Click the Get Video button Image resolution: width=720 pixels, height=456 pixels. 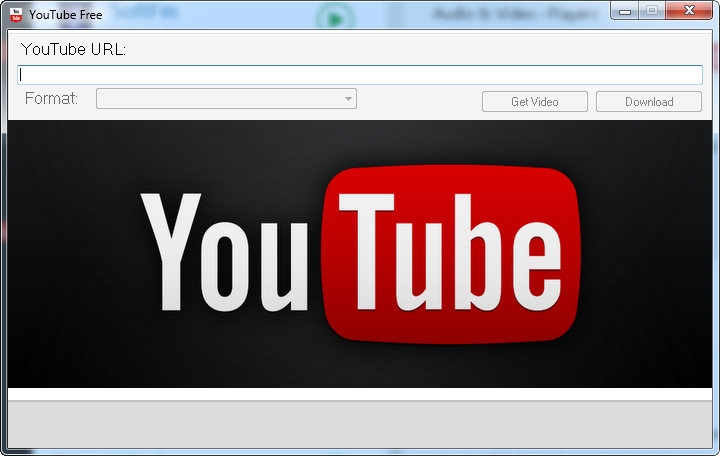(534, 101)
